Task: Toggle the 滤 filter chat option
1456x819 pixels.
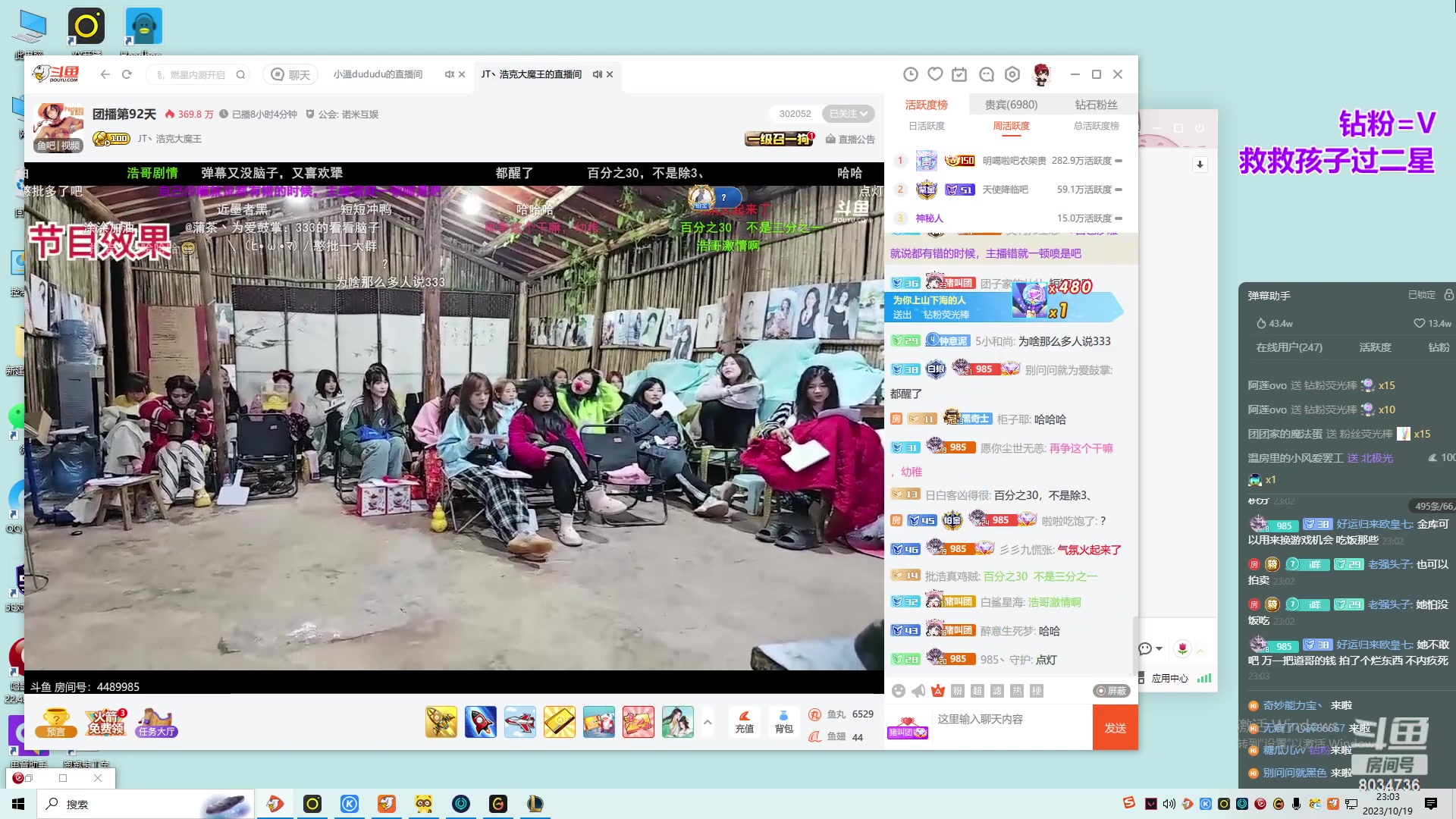Action: (997, 691)
